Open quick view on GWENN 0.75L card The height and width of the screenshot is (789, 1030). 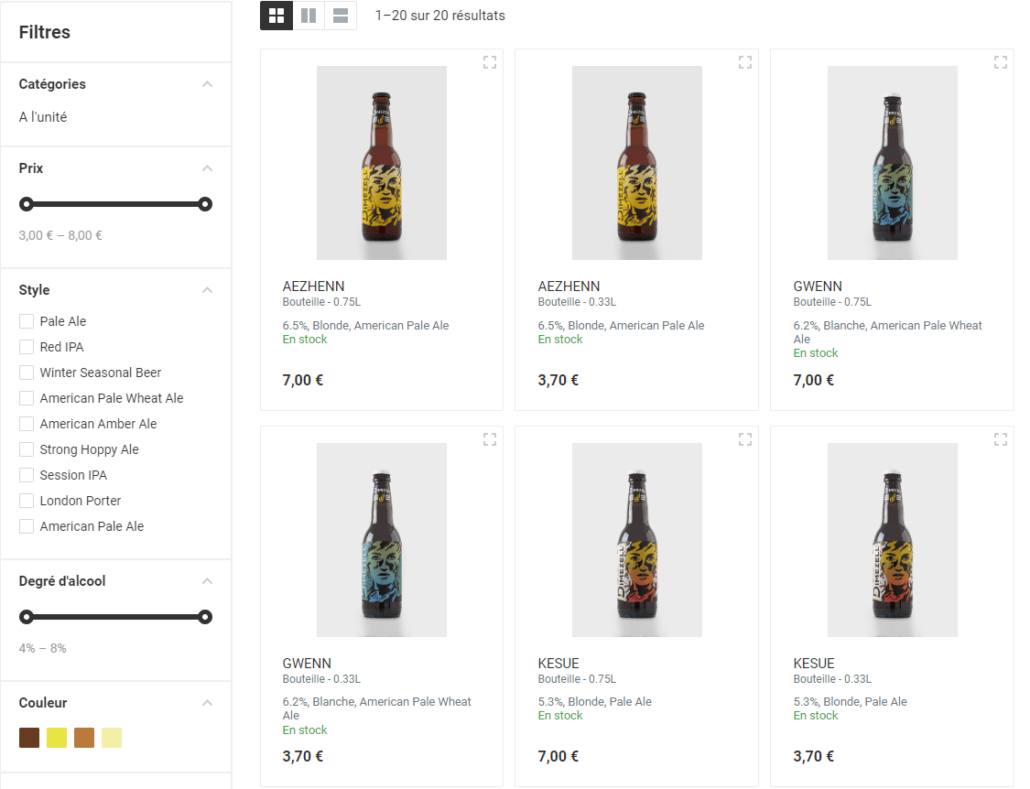1000,62
